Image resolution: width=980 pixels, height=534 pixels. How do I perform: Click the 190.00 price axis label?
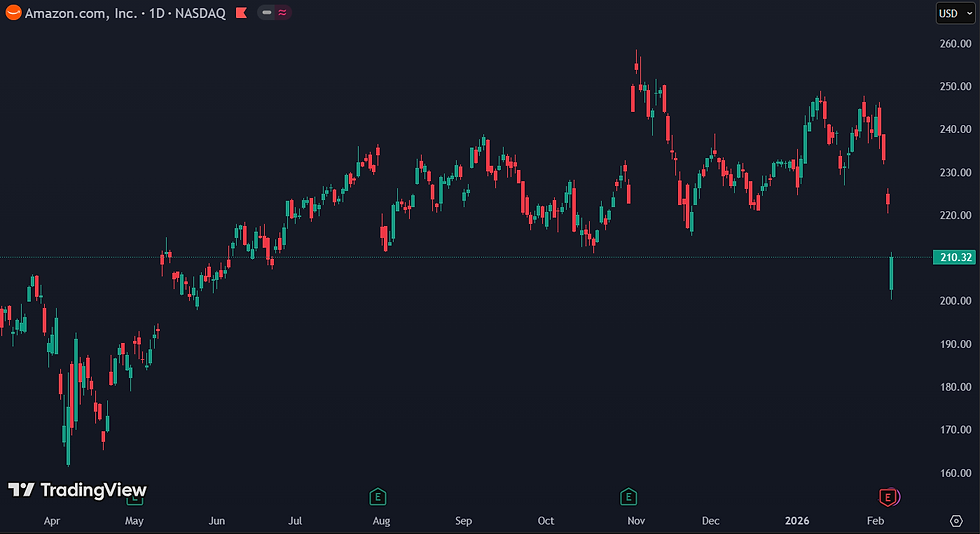point(955,344)
